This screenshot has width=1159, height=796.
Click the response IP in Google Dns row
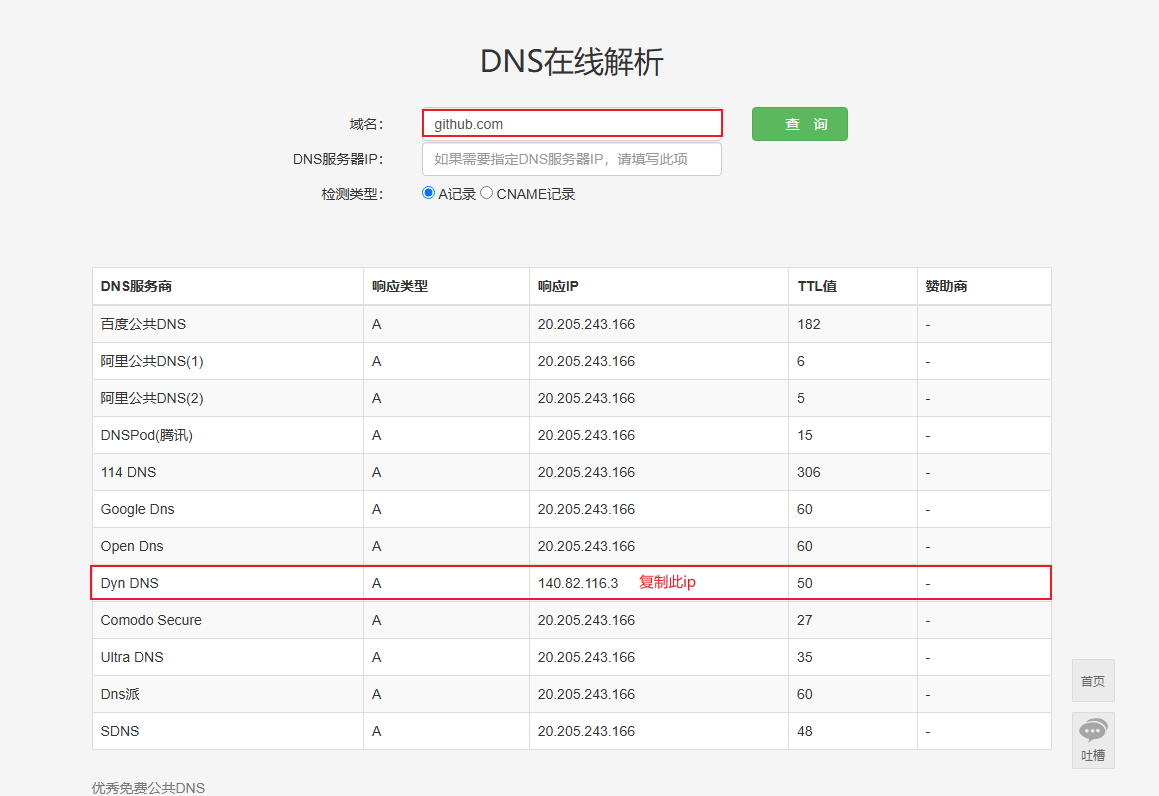586,509
